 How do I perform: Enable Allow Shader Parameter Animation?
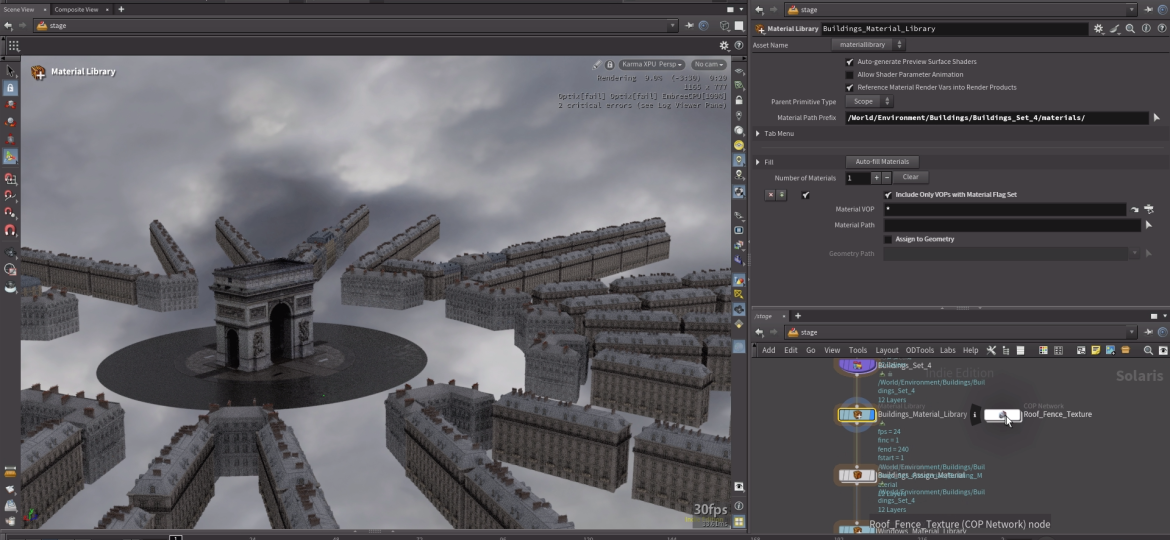(x=850, y=75)
